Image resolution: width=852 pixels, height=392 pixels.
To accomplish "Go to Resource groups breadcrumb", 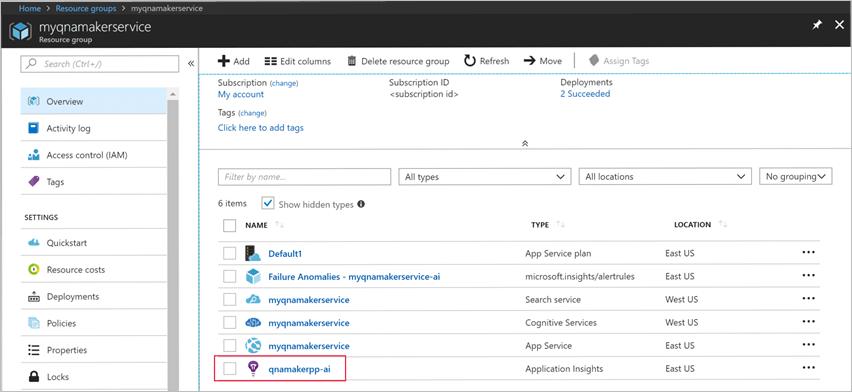I will [x=85, y=9].
